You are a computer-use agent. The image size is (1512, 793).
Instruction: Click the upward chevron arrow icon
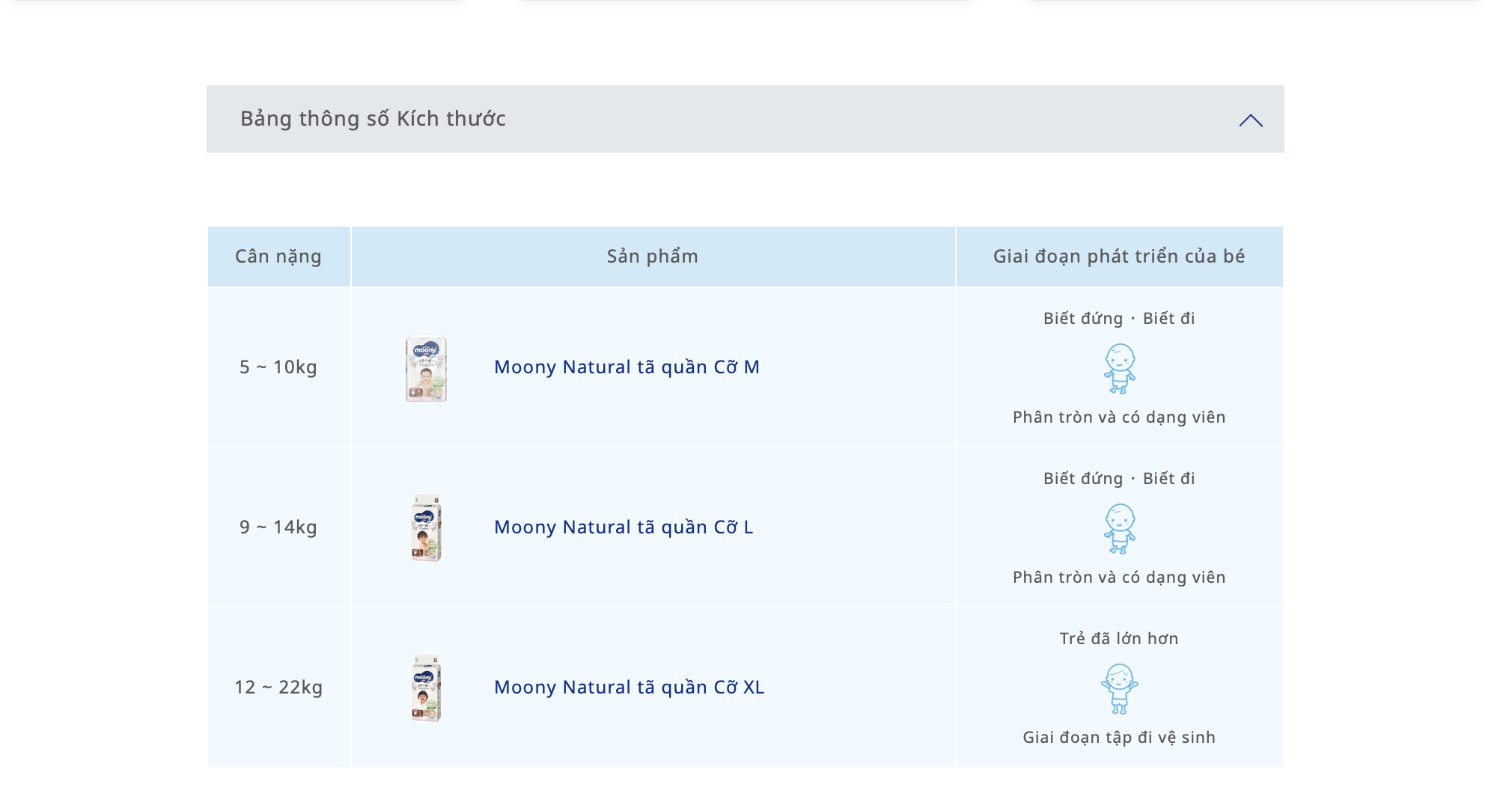point(1251,120)
